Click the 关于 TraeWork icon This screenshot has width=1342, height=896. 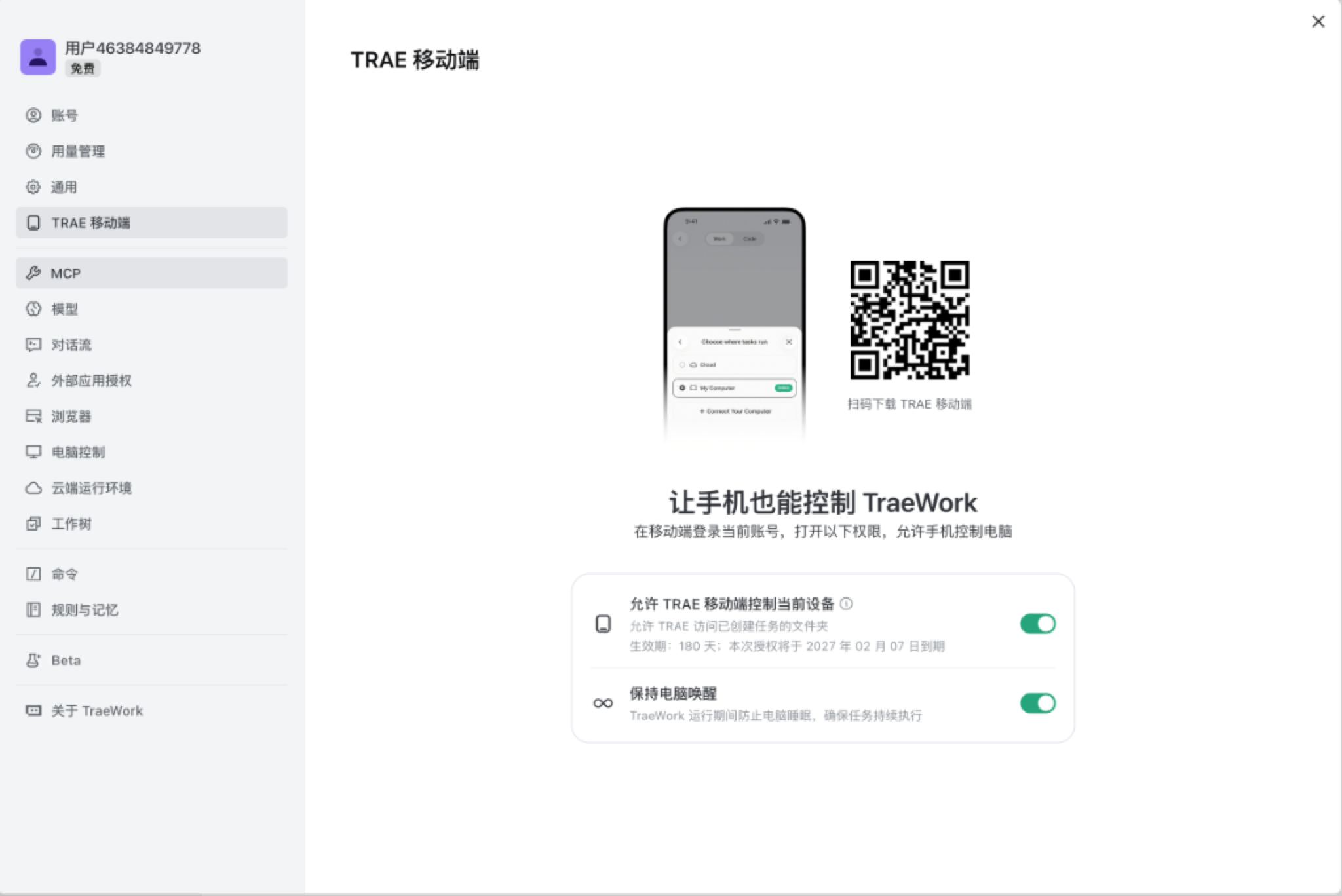point(33,711)
